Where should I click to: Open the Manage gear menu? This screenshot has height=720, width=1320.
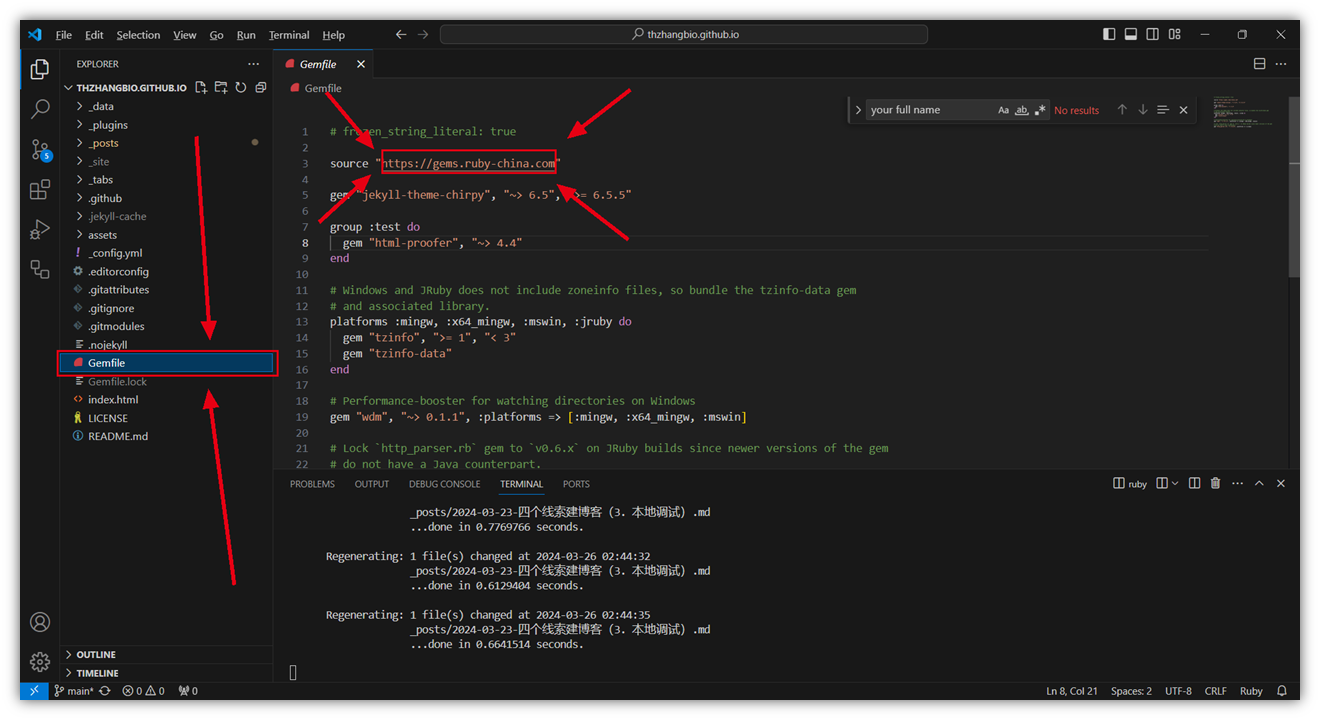40,661
